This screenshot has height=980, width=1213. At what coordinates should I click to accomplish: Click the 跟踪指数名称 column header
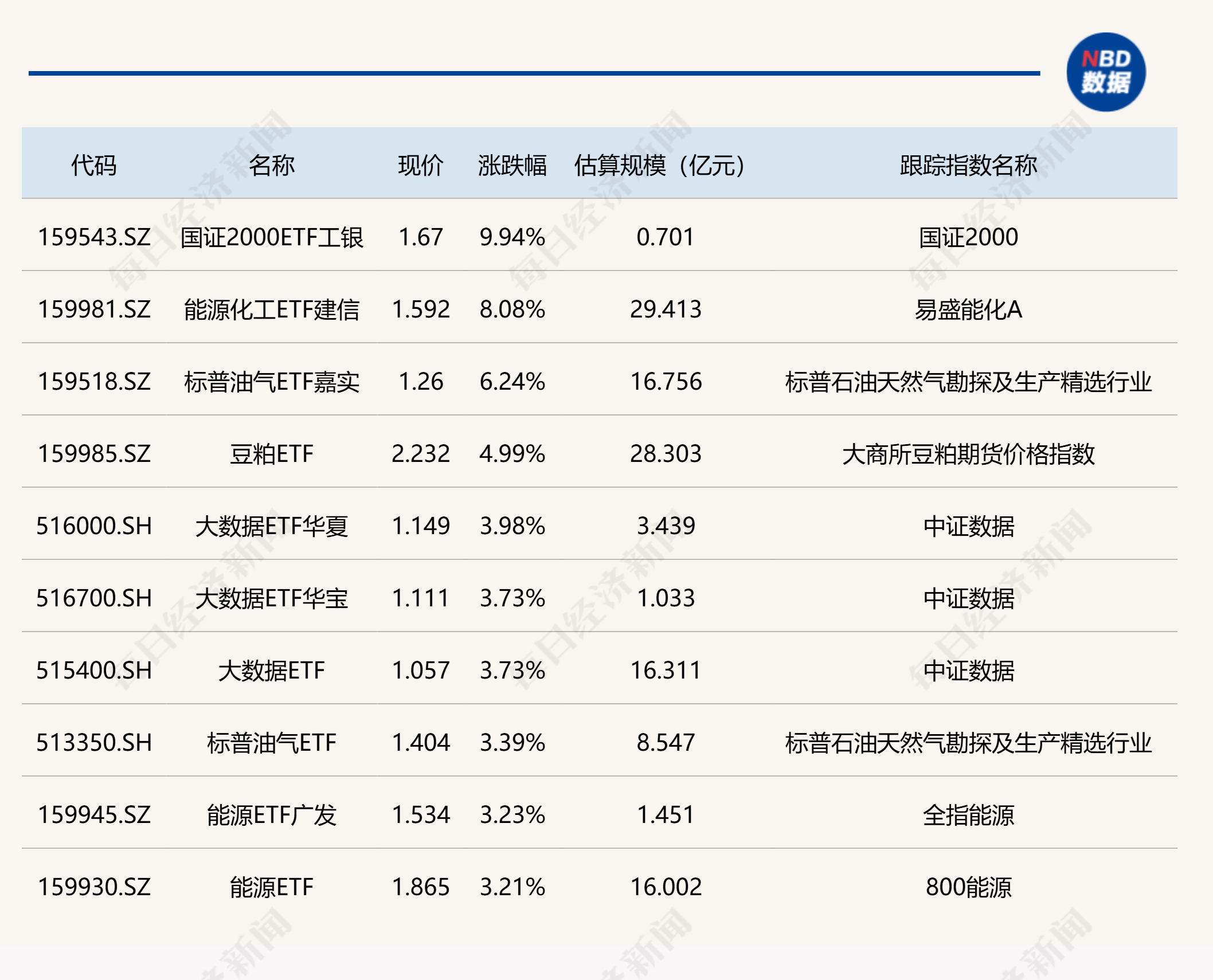(968, 165)
